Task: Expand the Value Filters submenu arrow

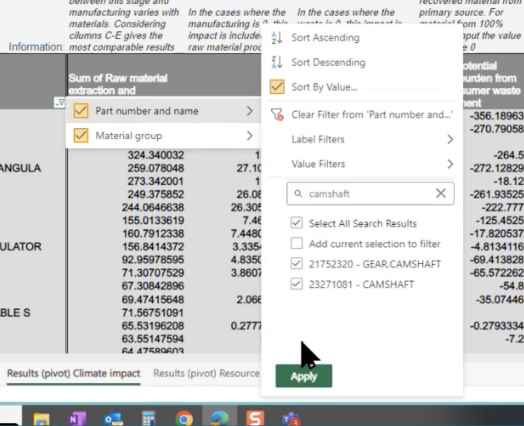Action: 450,164
